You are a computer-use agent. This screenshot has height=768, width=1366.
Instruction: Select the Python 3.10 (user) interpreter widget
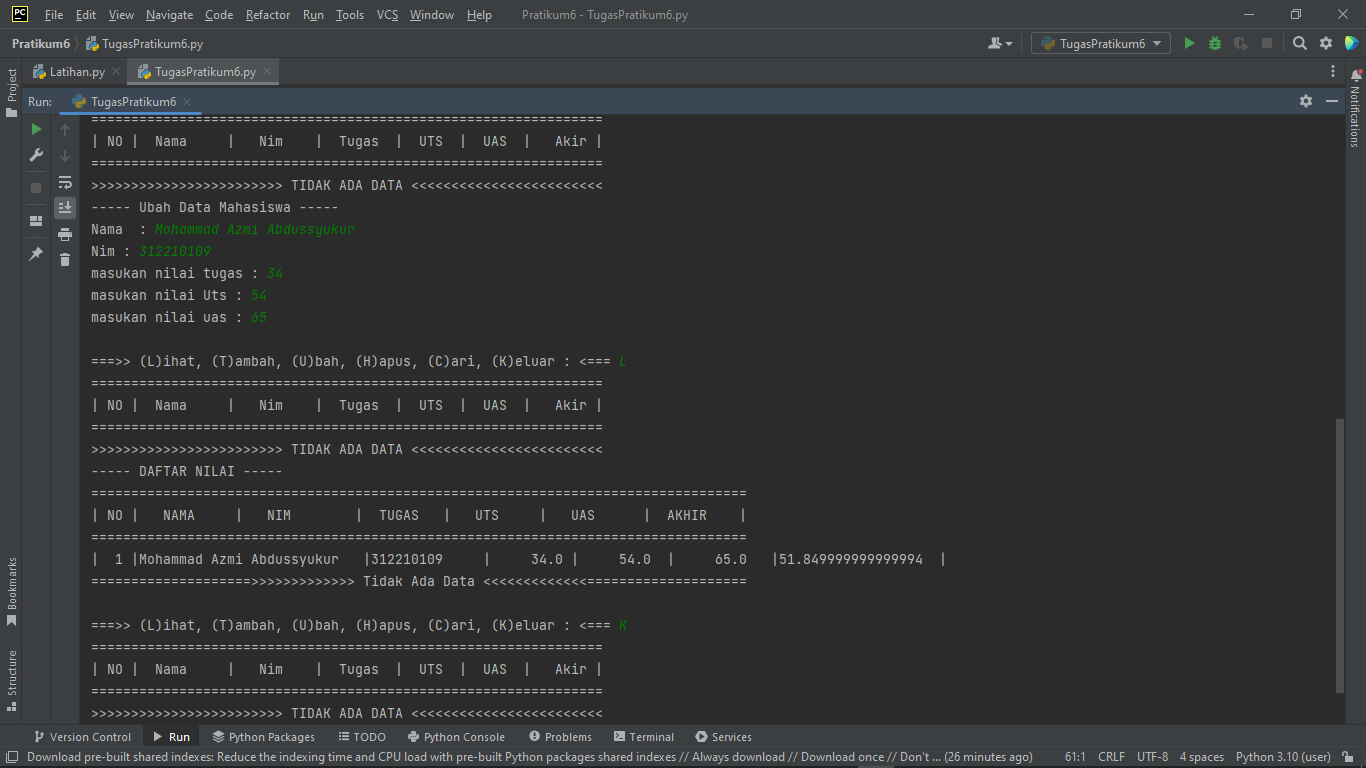tap(1283, 757)
